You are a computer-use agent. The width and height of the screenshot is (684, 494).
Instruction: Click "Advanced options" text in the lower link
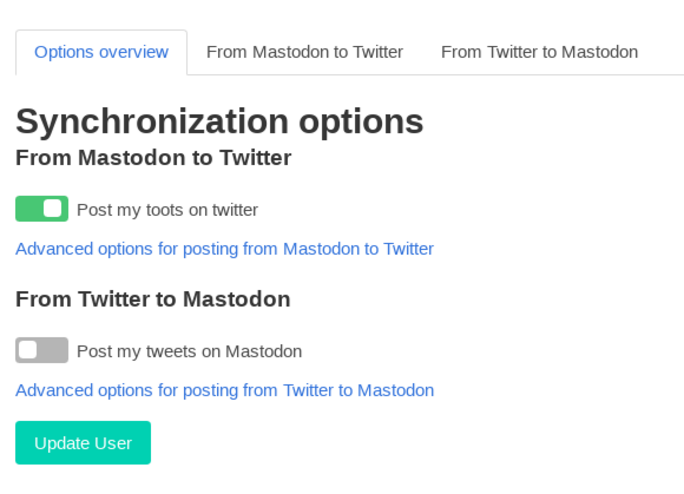pos(76,390)
